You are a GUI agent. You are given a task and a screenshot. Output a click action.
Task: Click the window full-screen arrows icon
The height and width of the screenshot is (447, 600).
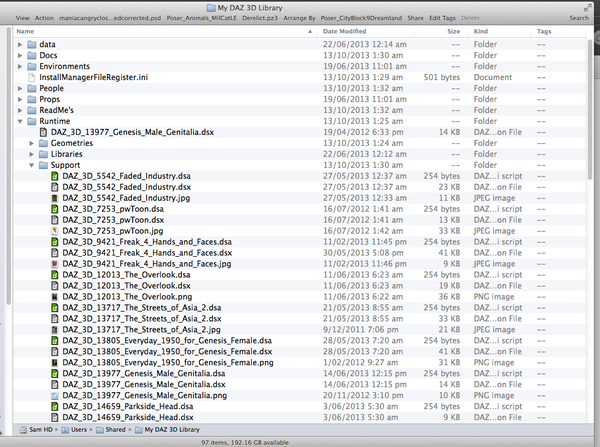[587, 8]
